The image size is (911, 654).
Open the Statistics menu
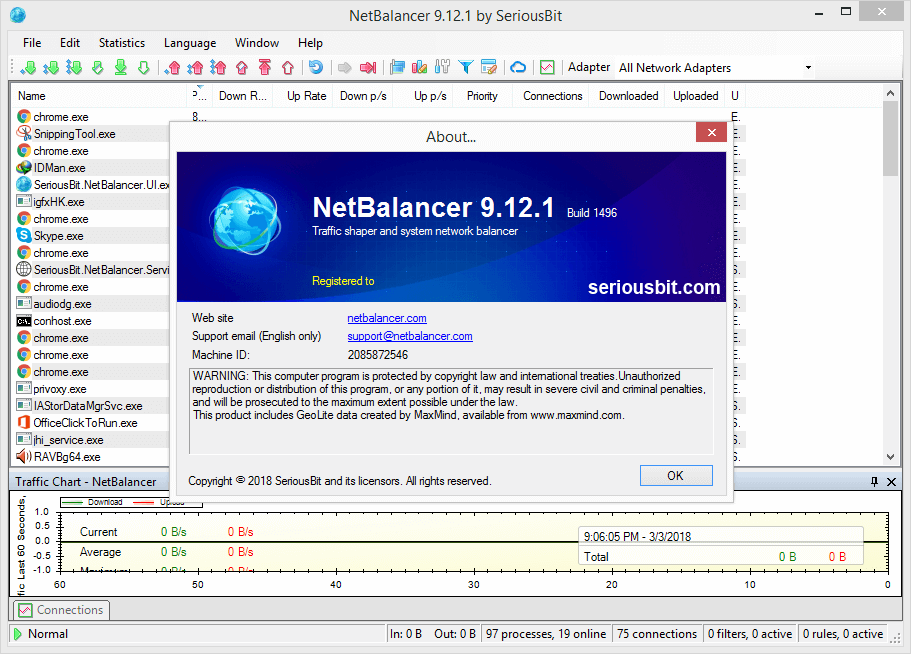click(122, 43)
